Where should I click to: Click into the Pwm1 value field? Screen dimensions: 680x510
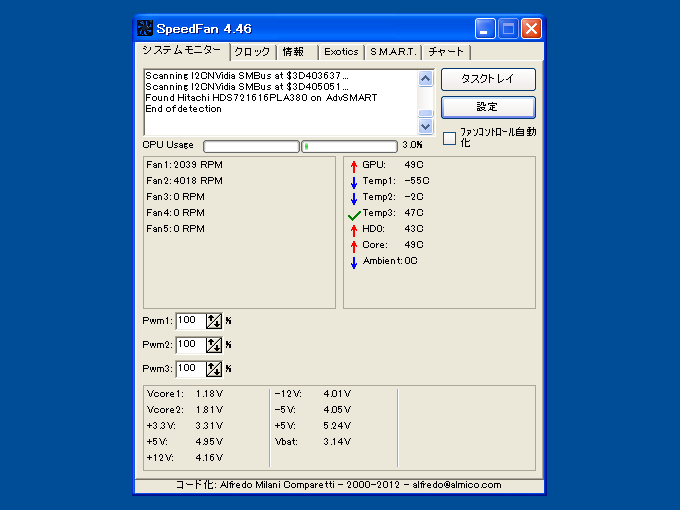coord(191,320)
